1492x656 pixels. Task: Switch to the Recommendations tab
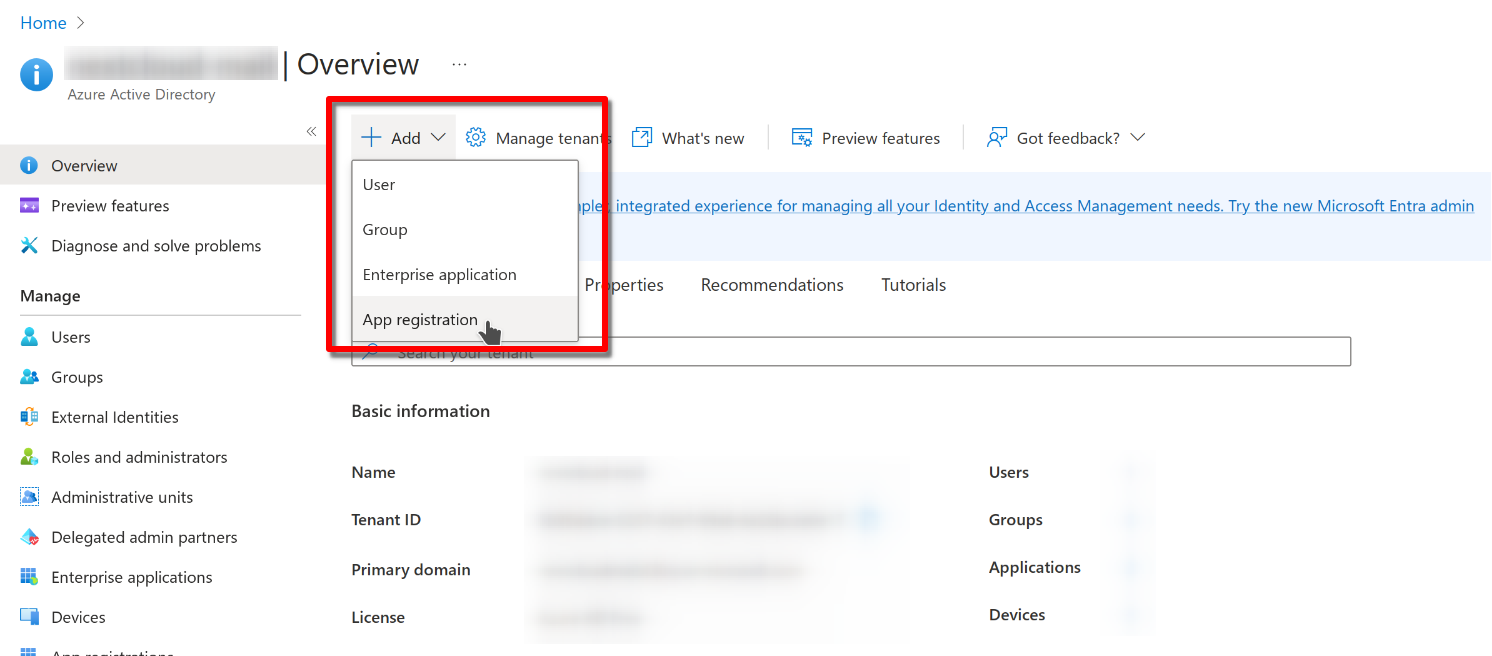772,285
